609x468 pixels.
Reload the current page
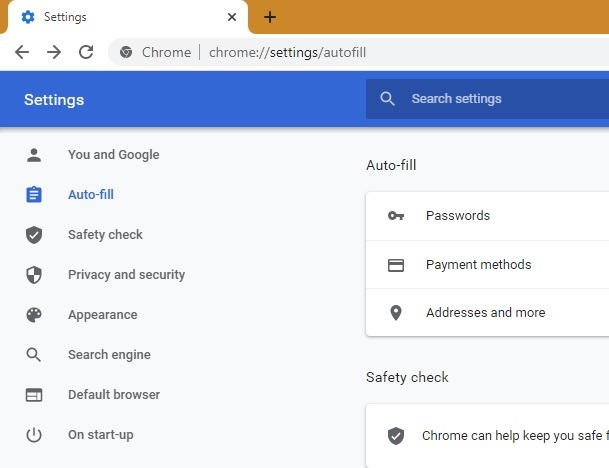click(86, 52)
